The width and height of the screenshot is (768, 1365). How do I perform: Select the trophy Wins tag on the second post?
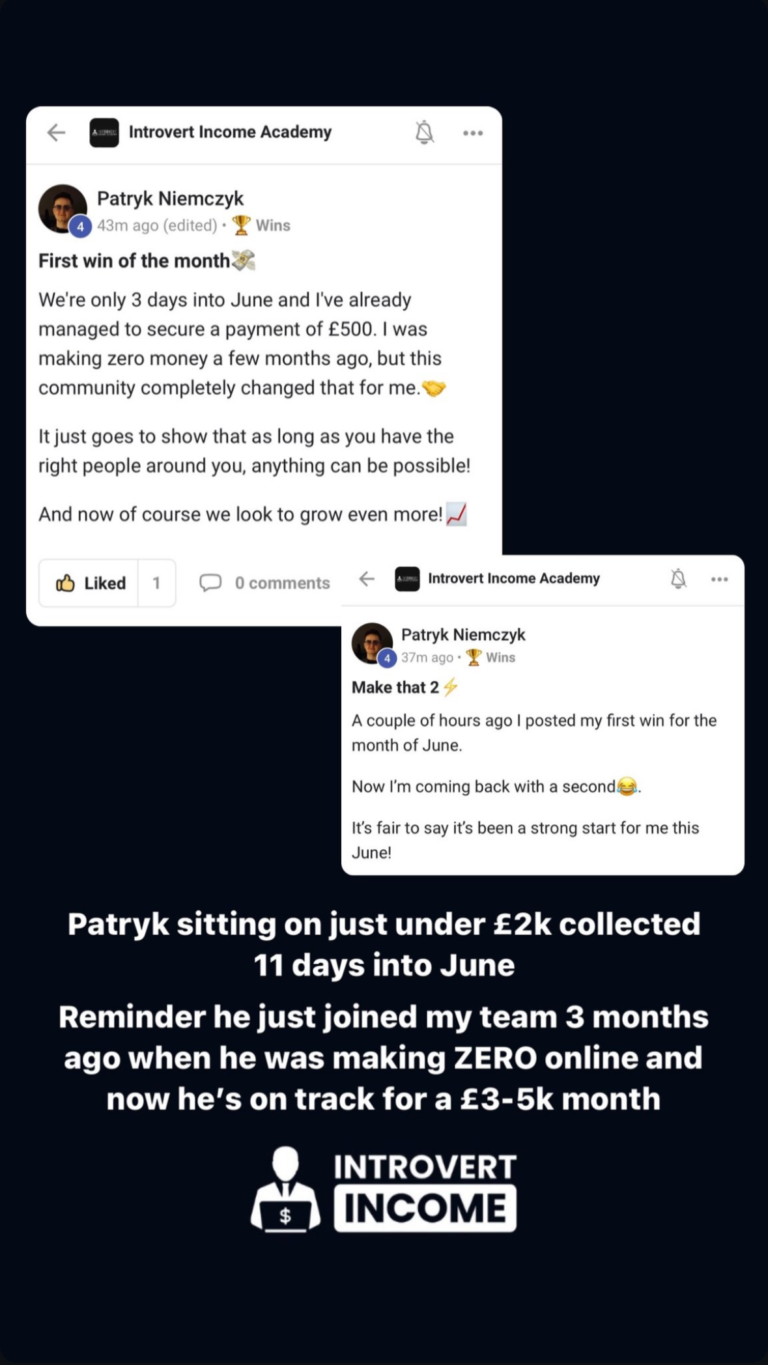pos(491,657)
